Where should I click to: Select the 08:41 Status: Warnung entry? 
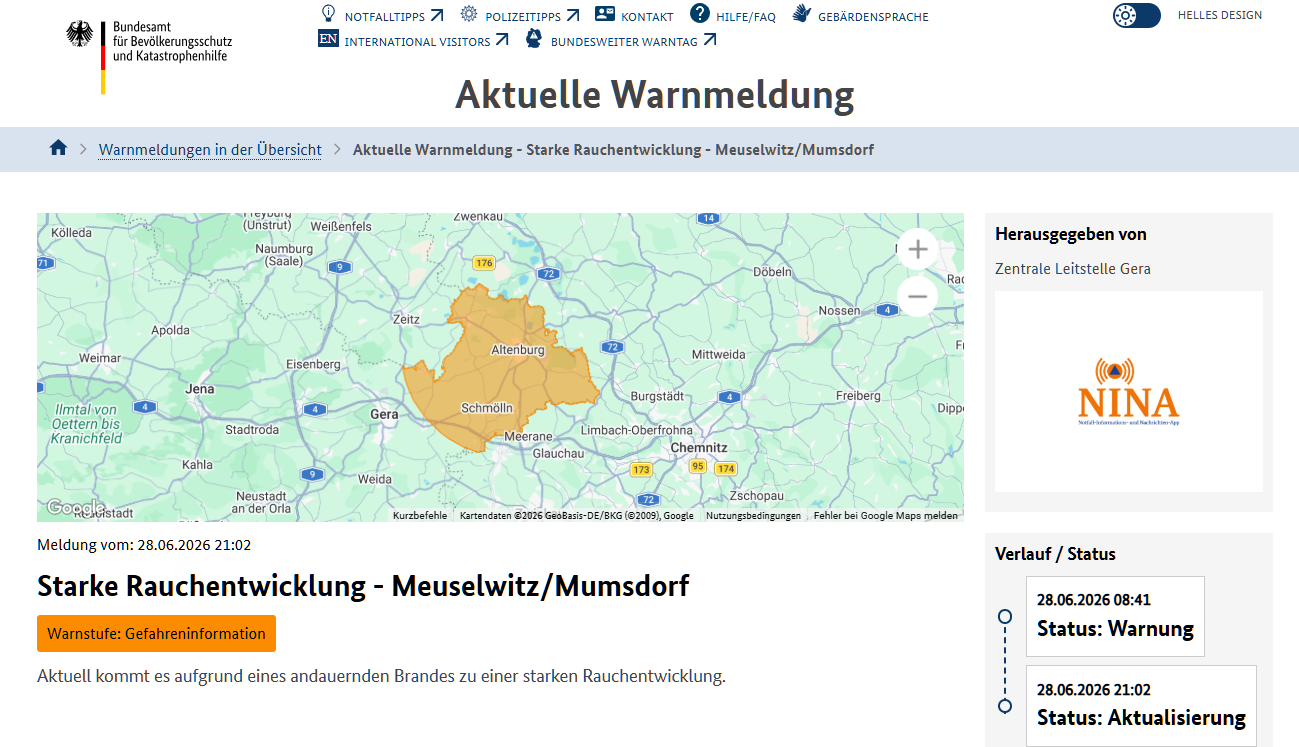click(1115, 616)
